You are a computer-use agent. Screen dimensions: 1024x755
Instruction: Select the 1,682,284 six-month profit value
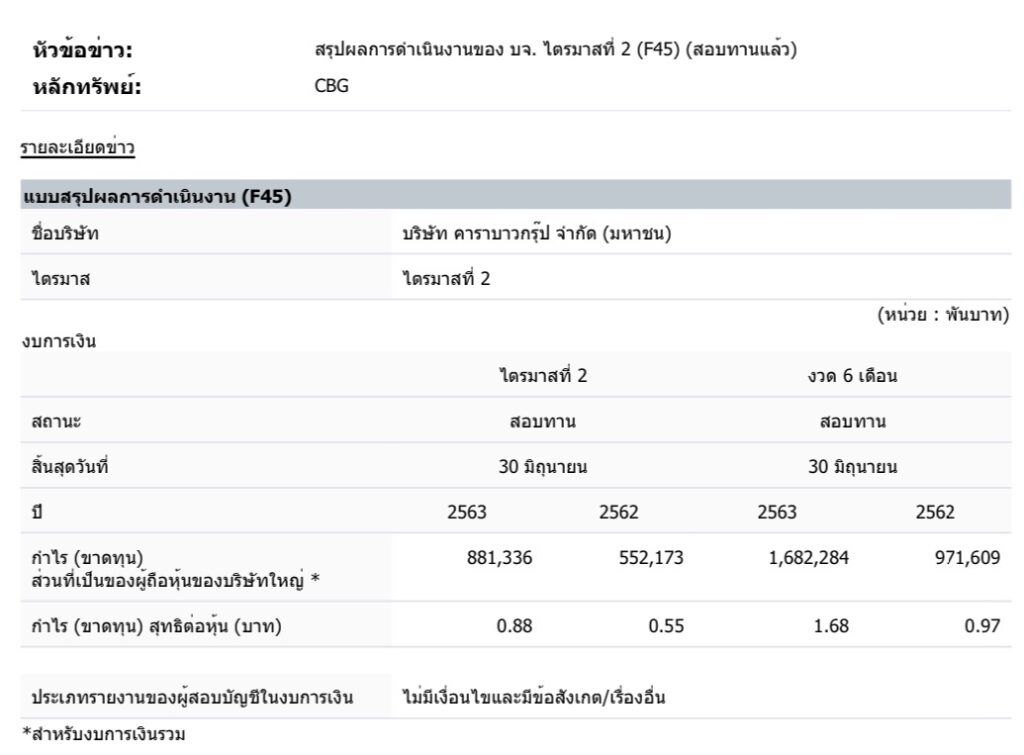(x=808, y=558)
